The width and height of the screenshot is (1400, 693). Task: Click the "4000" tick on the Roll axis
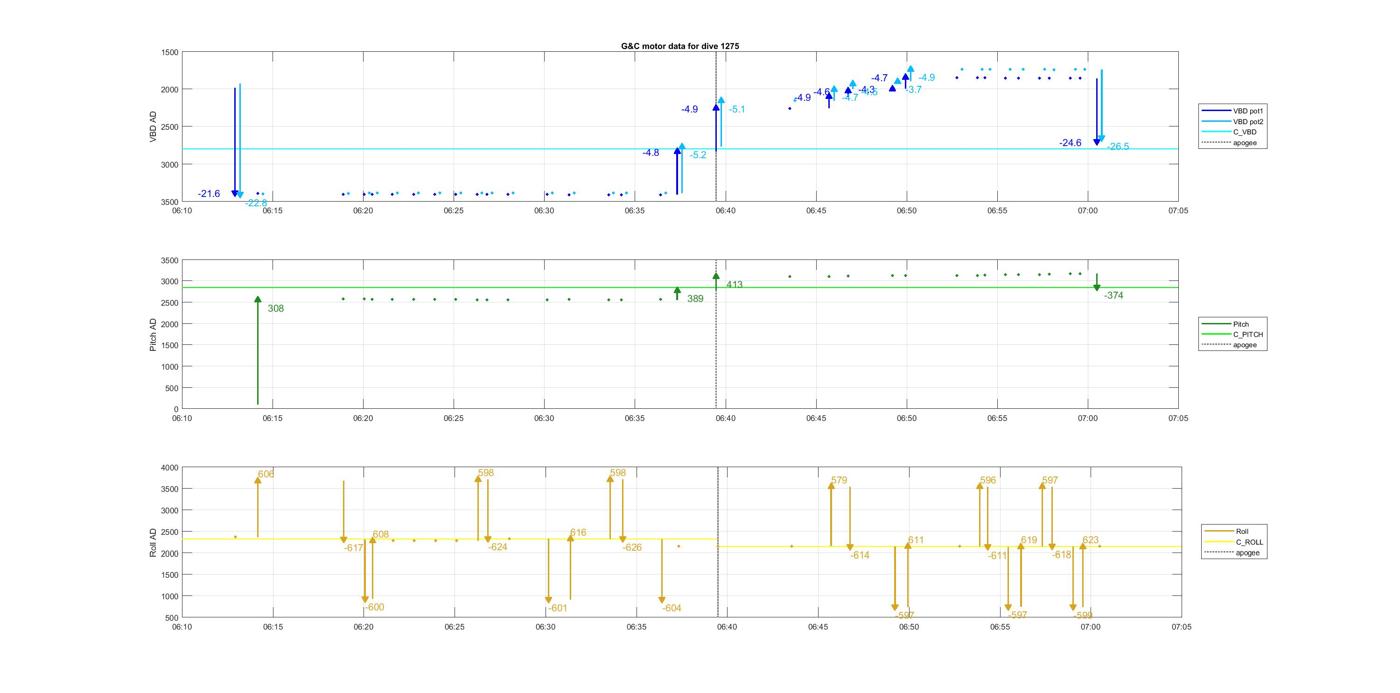click(x=170, y=468)
